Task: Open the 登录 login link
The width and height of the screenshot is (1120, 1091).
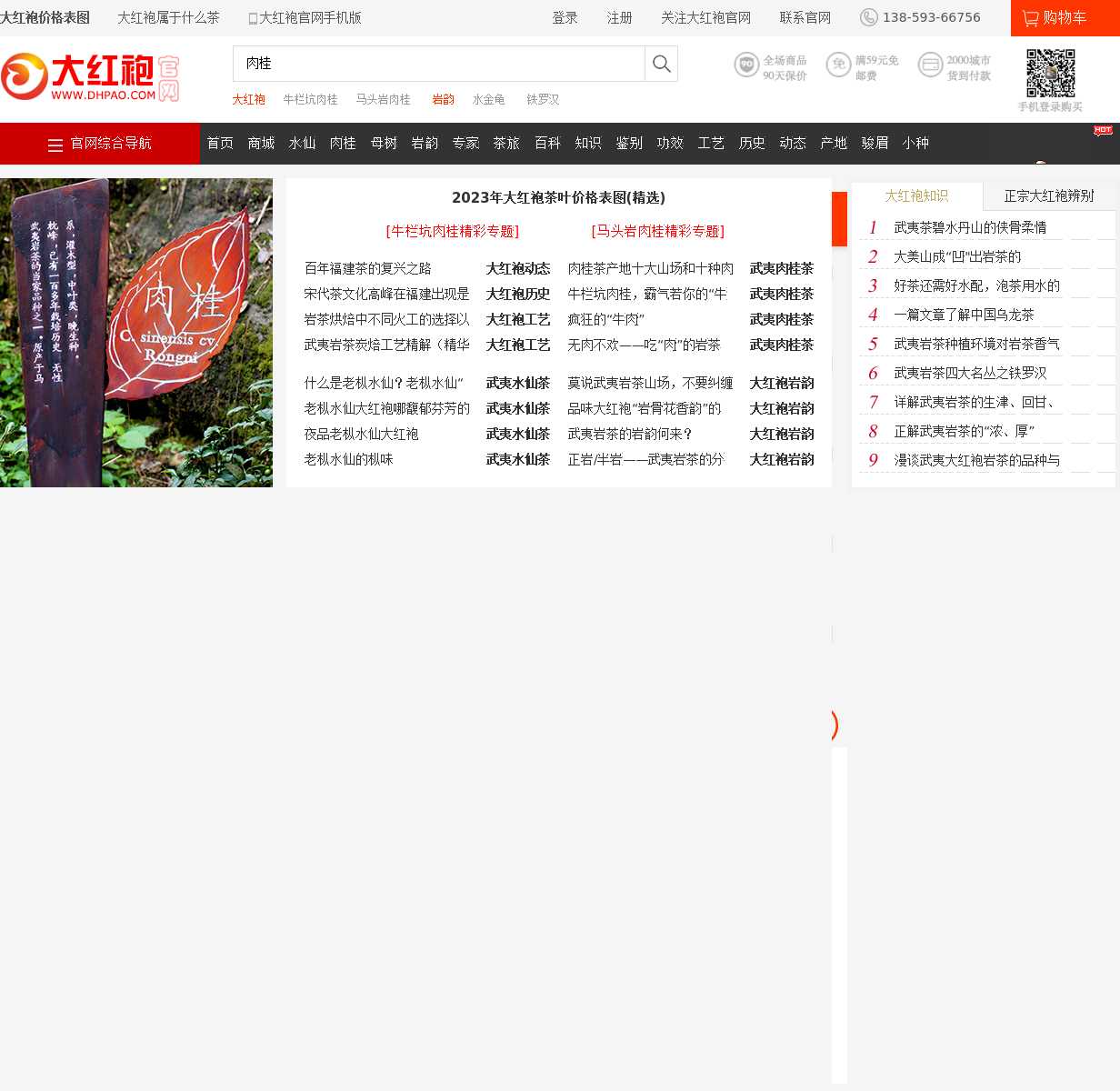Action: tap(565, 18)
